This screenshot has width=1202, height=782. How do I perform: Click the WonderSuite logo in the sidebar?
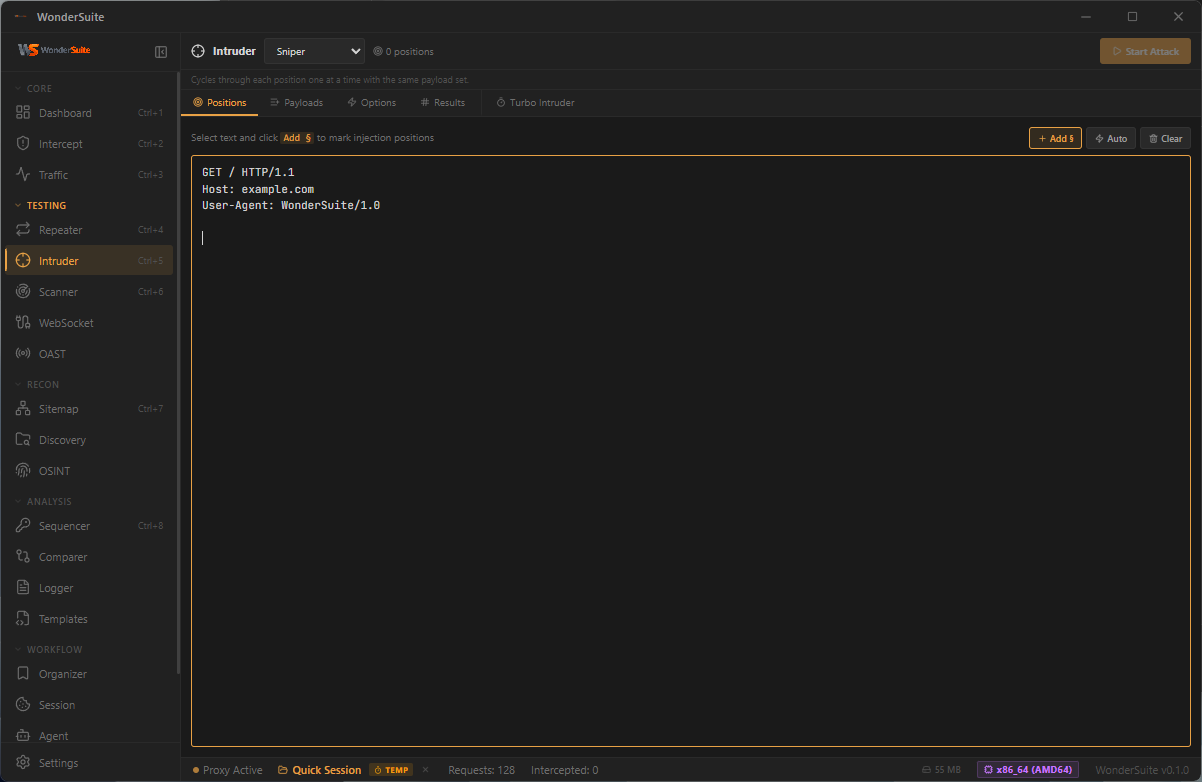tap(54, 50)
